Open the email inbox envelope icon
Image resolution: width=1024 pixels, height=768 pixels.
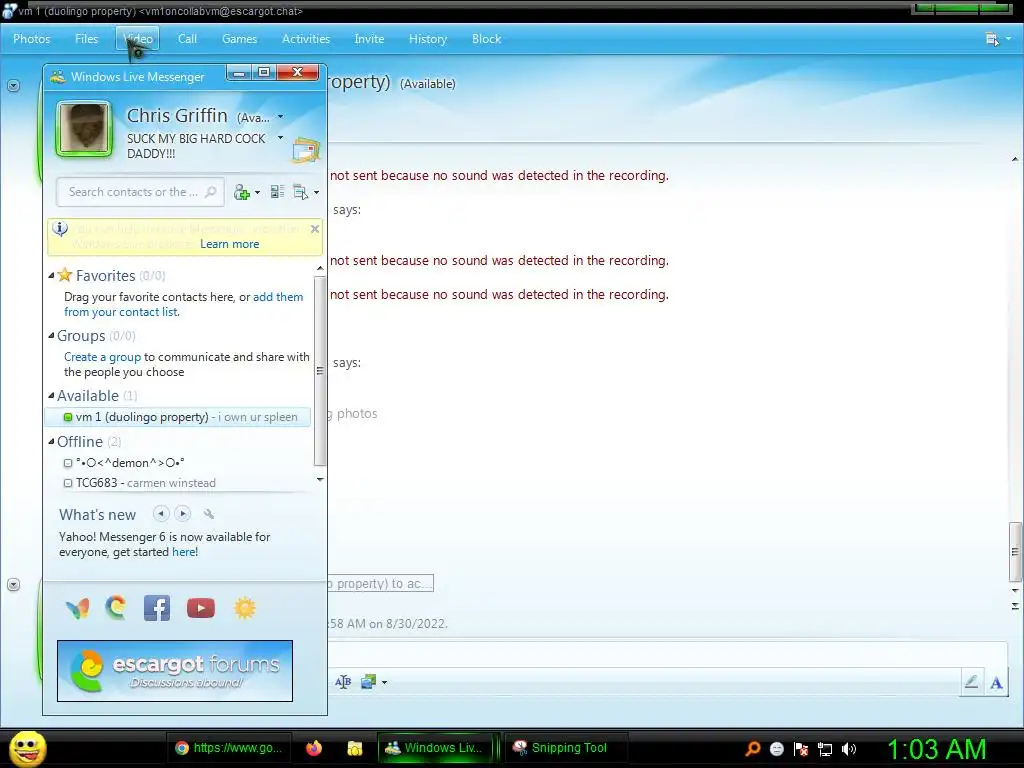click(x=306, y=151)
